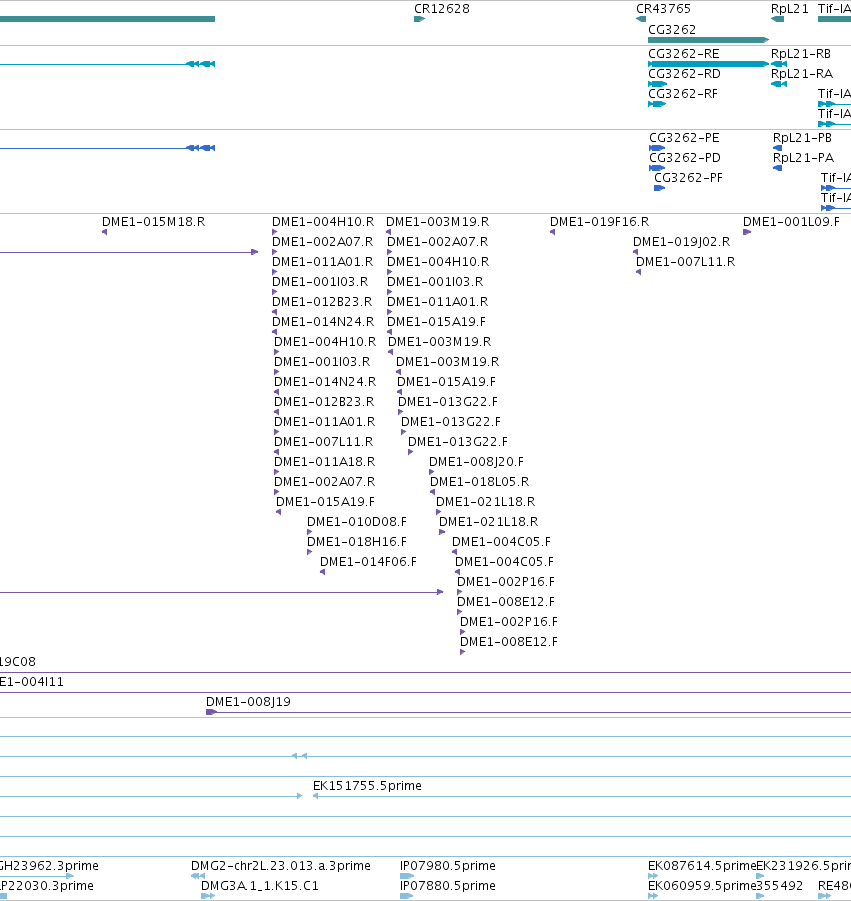Open the RpL21-RA transcript label

click(x=802, y=74)
